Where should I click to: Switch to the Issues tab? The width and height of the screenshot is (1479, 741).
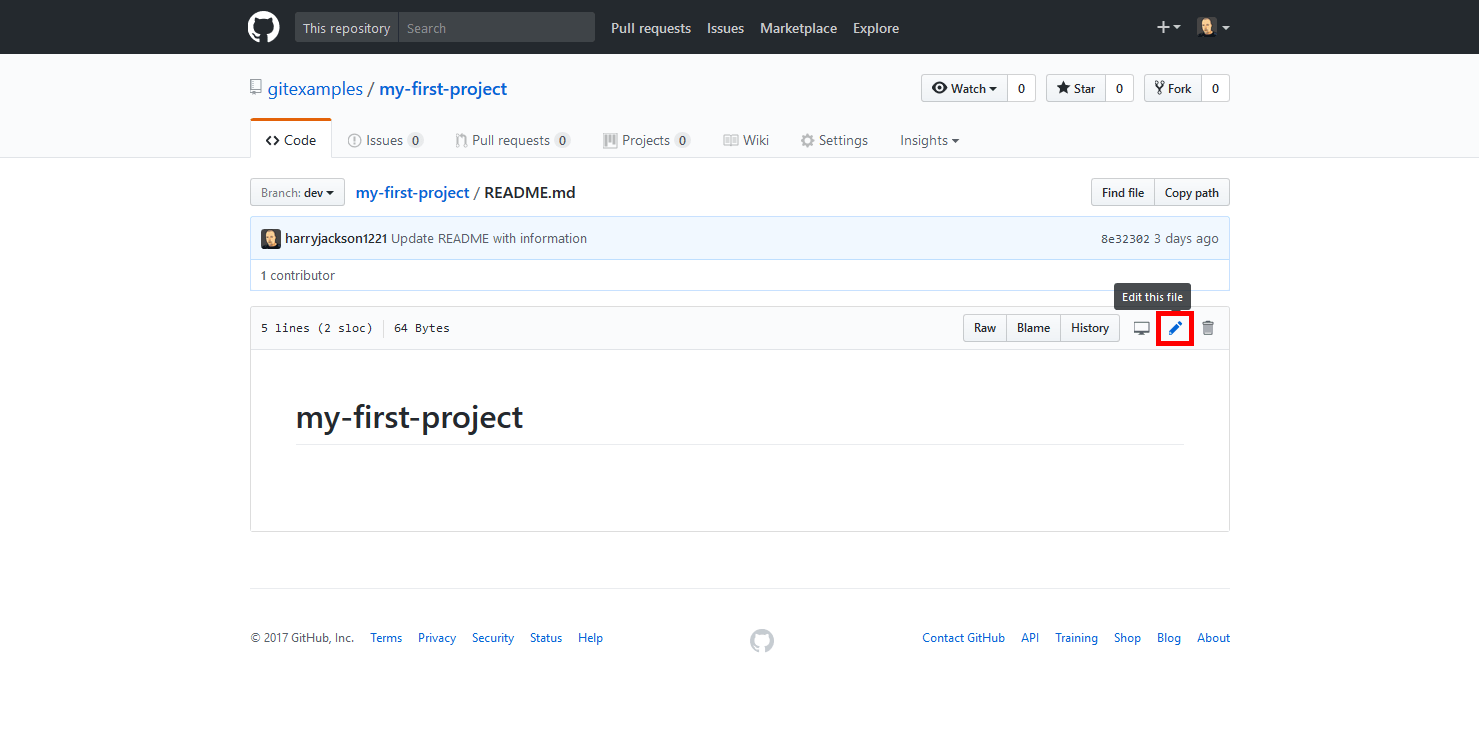pos(385,140)
